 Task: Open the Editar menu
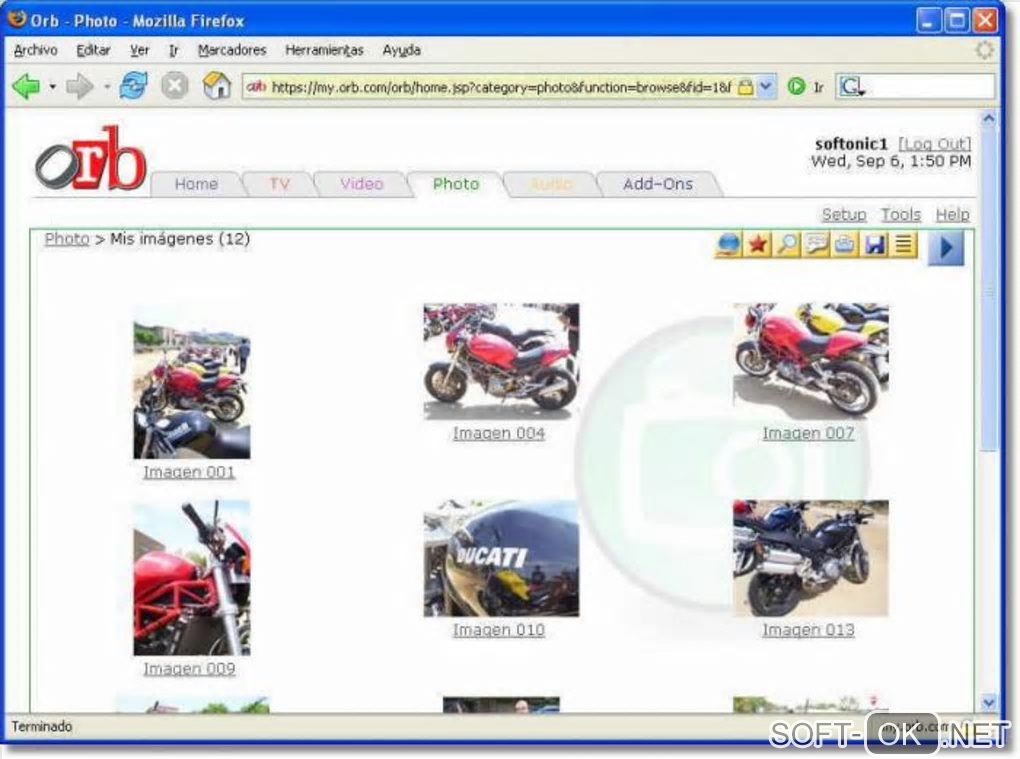click(93, 50)
